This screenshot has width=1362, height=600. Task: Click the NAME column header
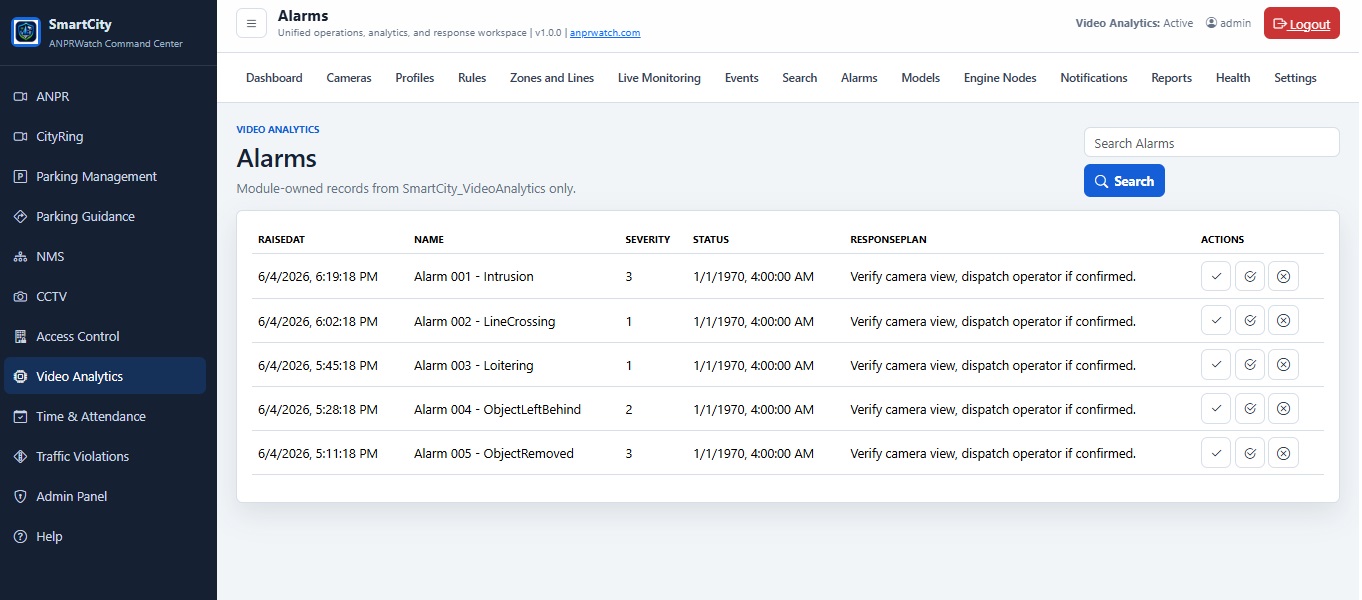[429, 240]
